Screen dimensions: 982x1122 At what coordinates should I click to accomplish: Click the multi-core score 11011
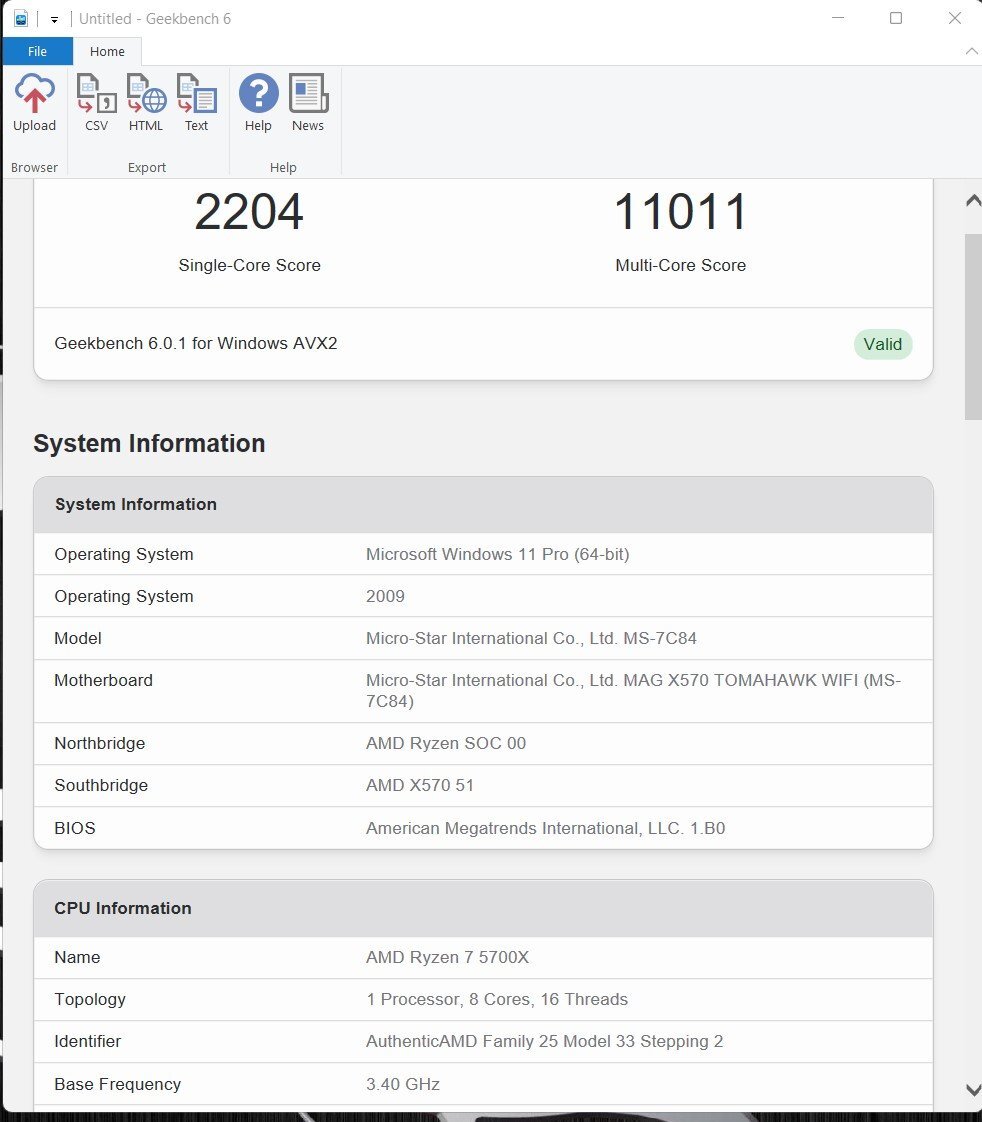tap(681, 212)
